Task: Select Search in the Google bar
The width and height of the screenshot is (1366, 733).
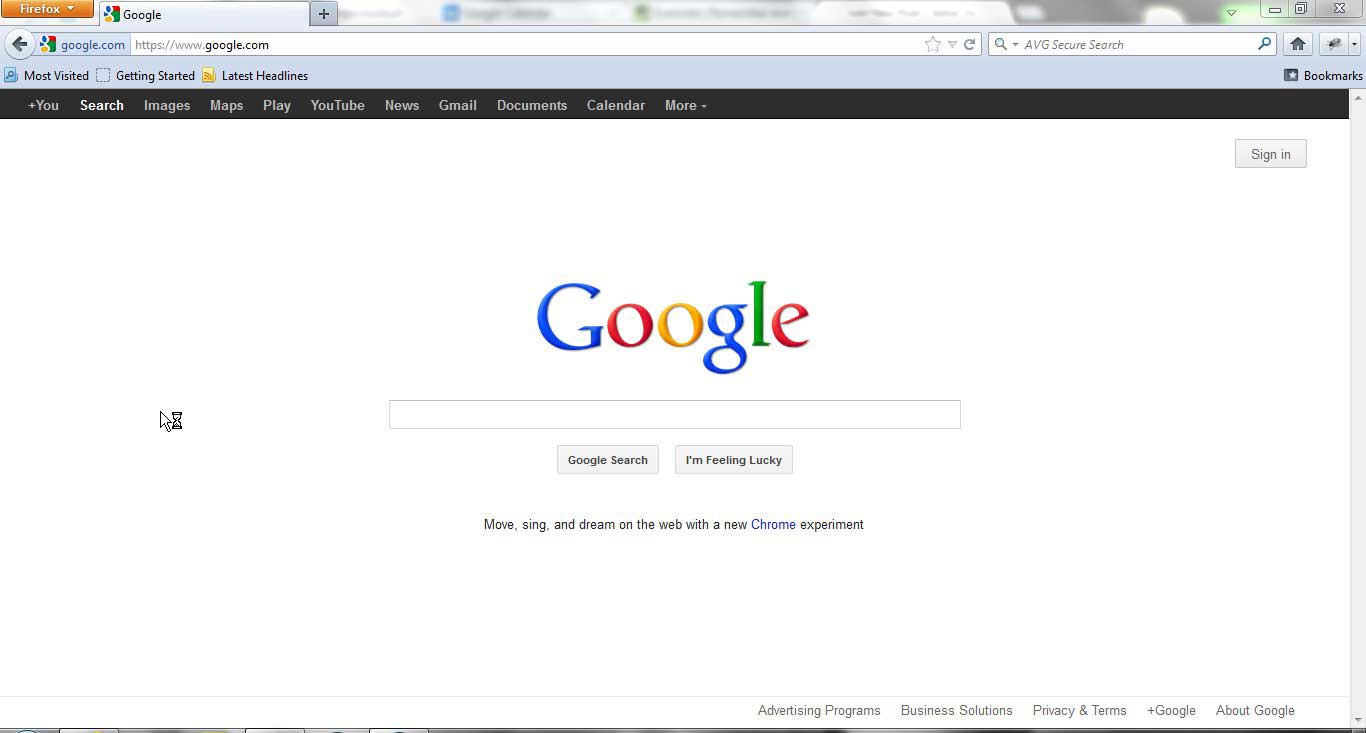Action: [102, 105]
